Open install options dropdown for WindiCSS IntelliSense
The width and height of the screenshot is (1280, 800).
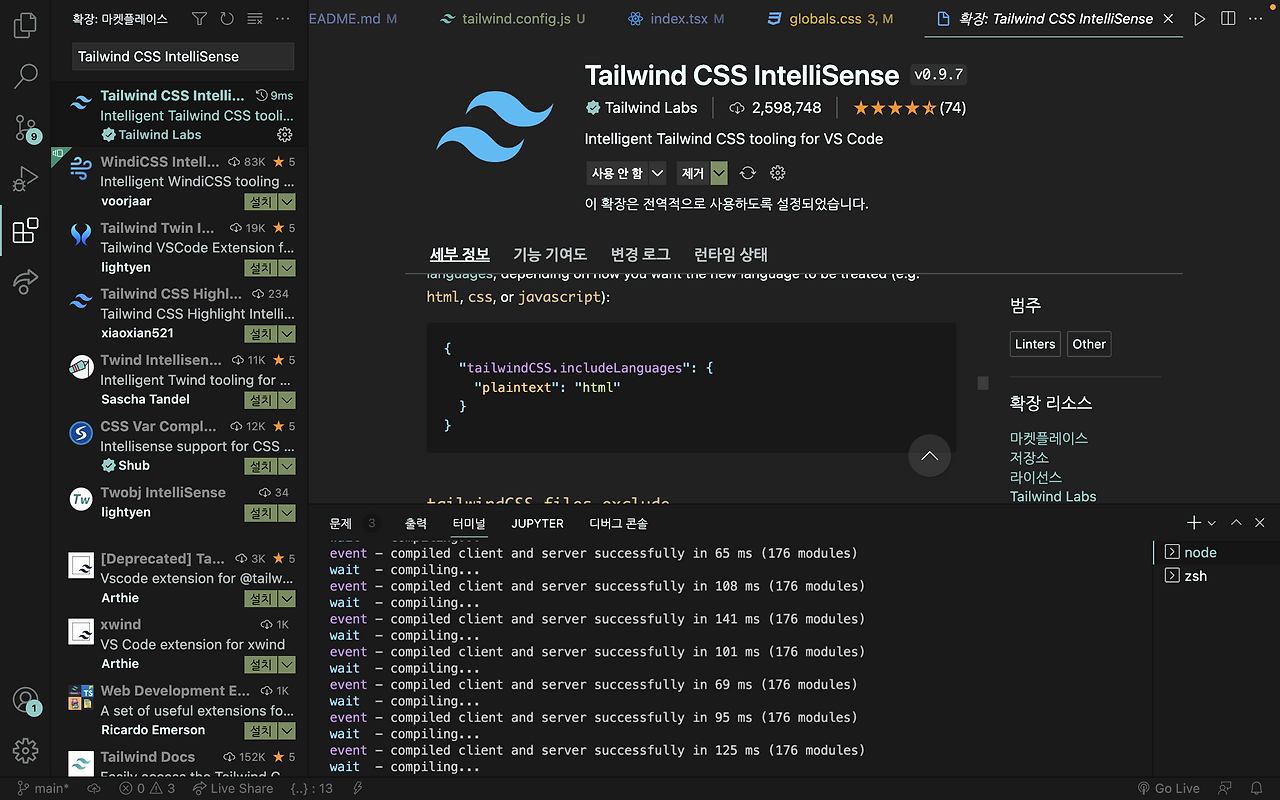coord(286,201)
